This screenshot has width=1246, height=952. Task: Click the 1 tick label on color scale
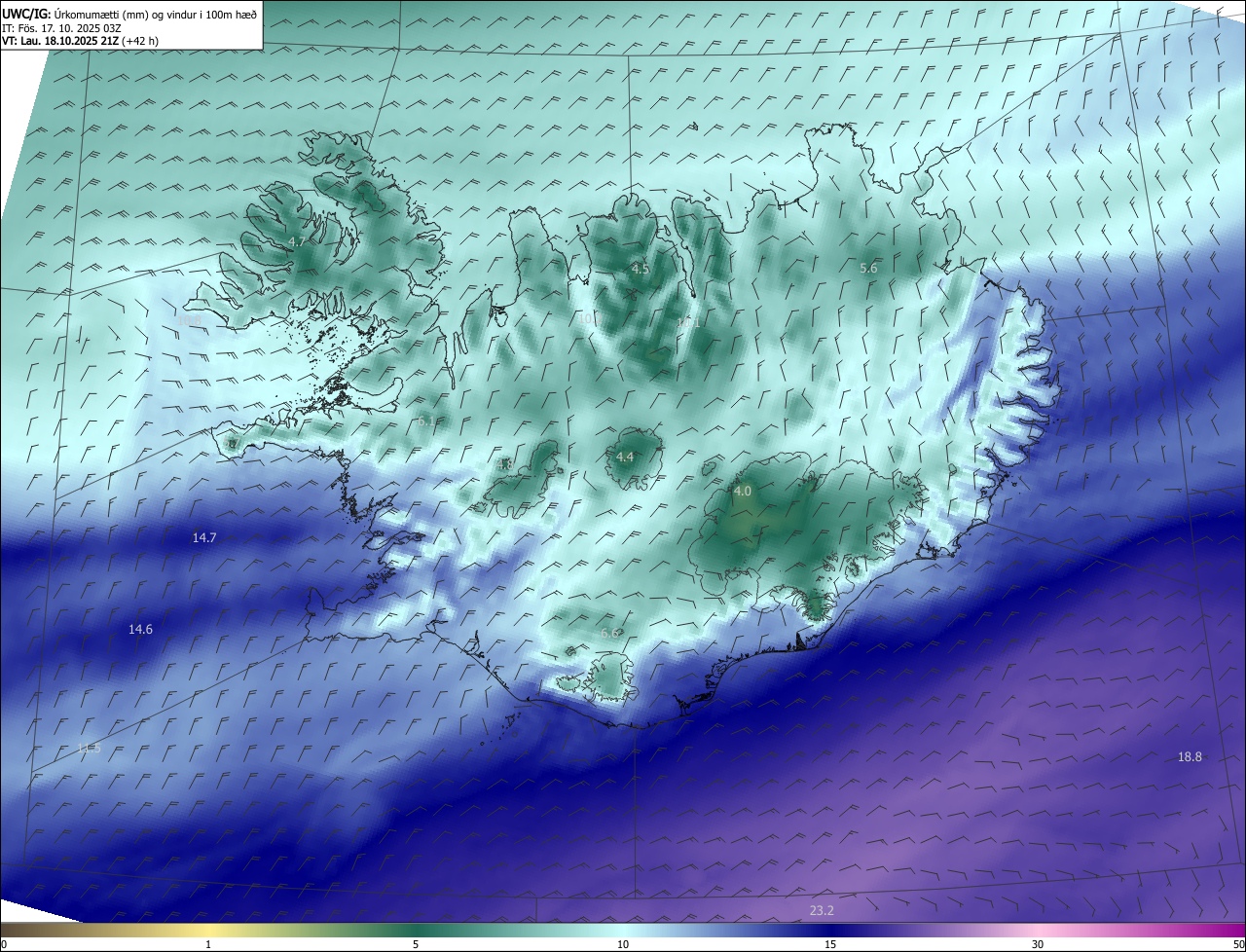pos(209,944)
